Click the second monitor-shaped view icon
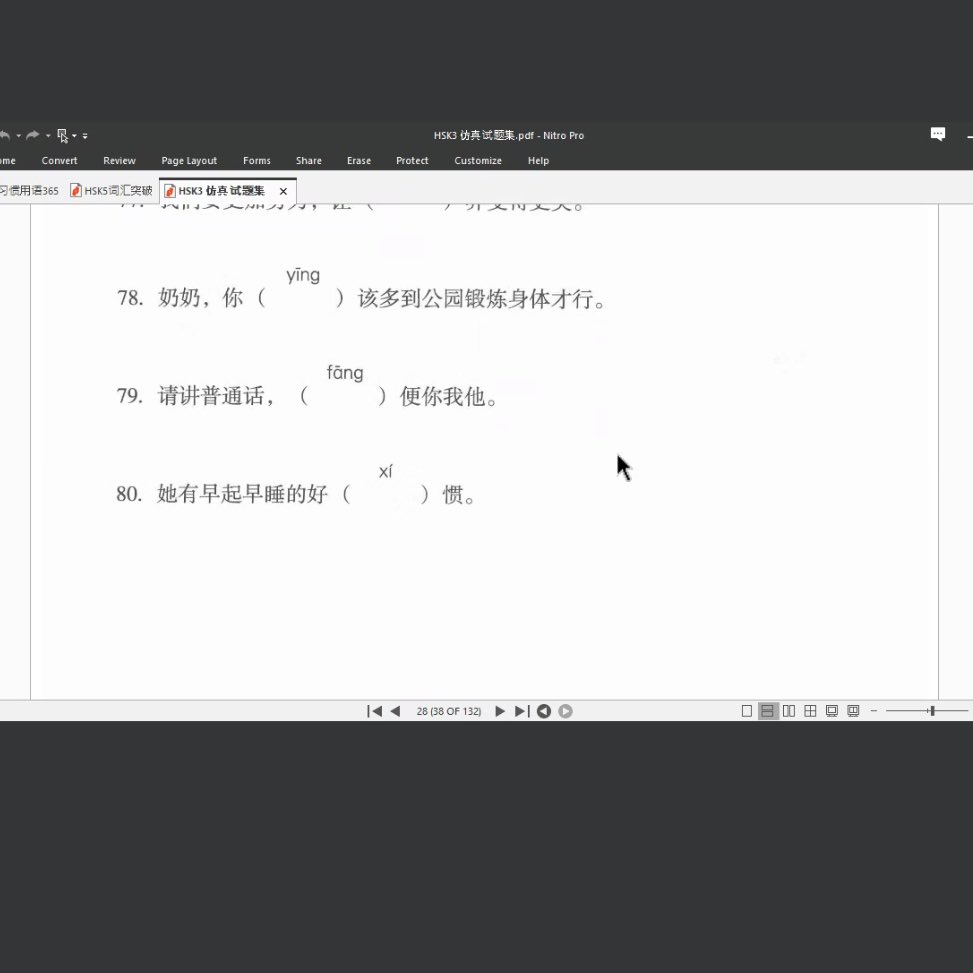 tap(854, 711)
